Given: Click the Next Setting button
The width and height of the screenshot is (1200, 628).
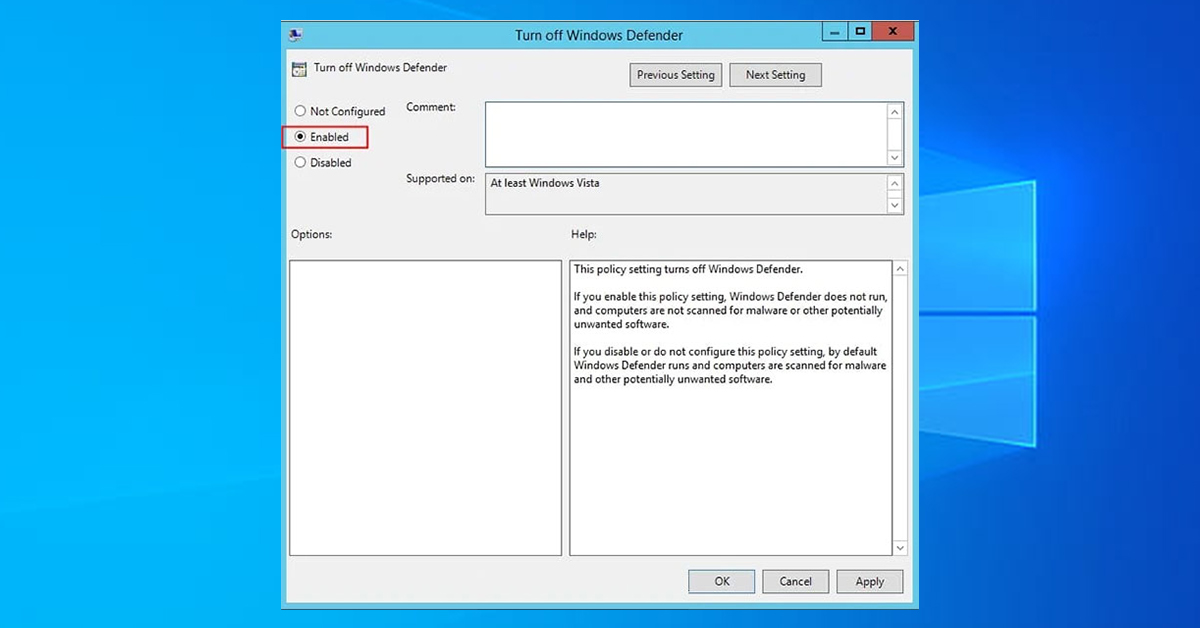Looking at the screenshot, I should [x=775, y=74].
